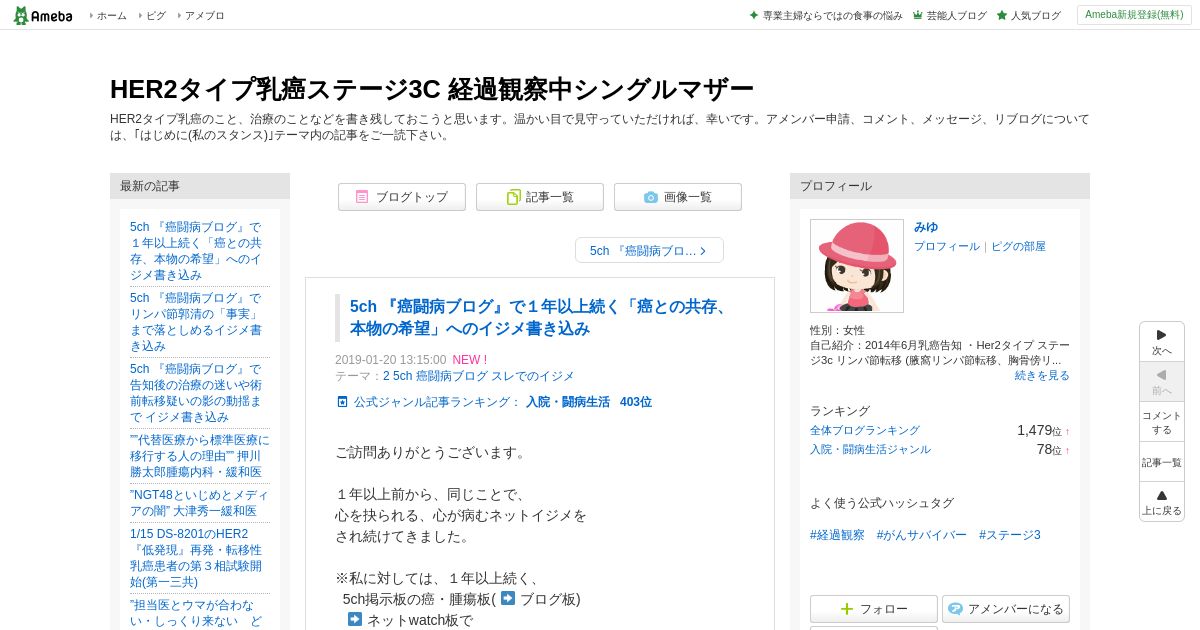Open the ホーム link in top bar
Image resolution: width=1200 pixels, height=630 pixels.
point(111,16)
